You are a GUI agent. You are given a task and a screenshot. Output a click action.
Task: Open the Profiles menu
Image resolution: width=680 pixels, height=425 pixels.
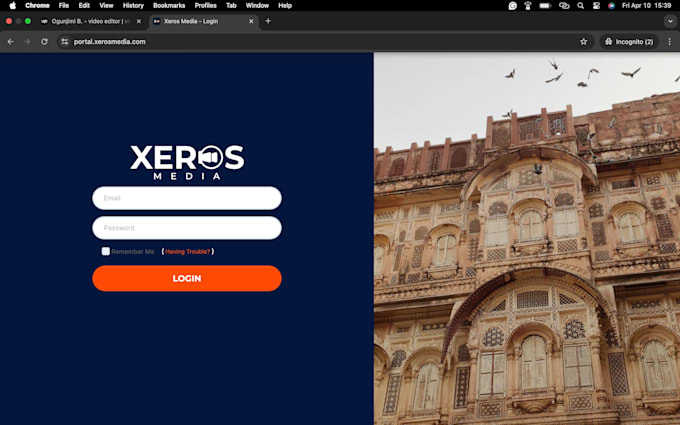point(206,6)
